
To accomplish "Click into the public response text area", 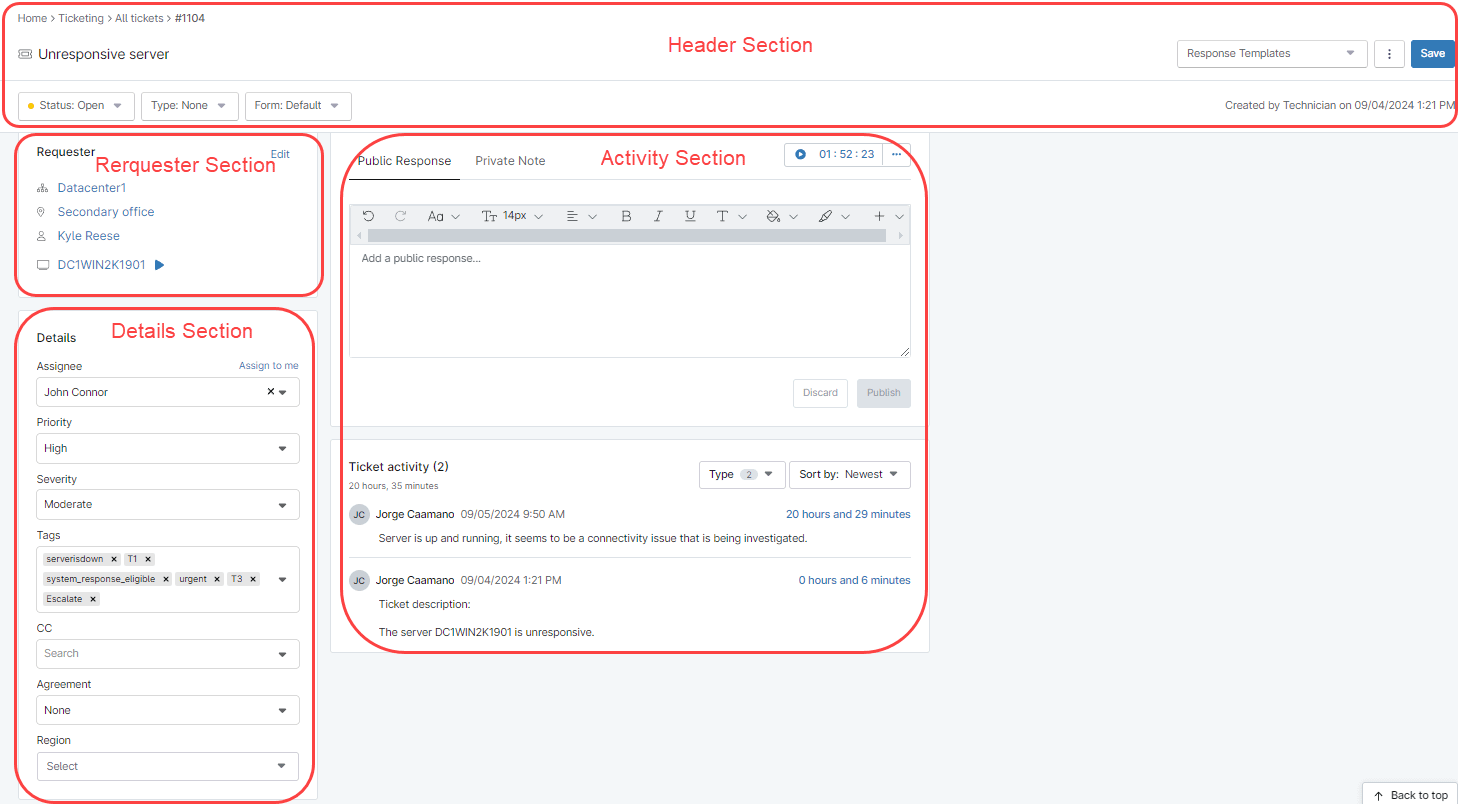I will [629, 300].
